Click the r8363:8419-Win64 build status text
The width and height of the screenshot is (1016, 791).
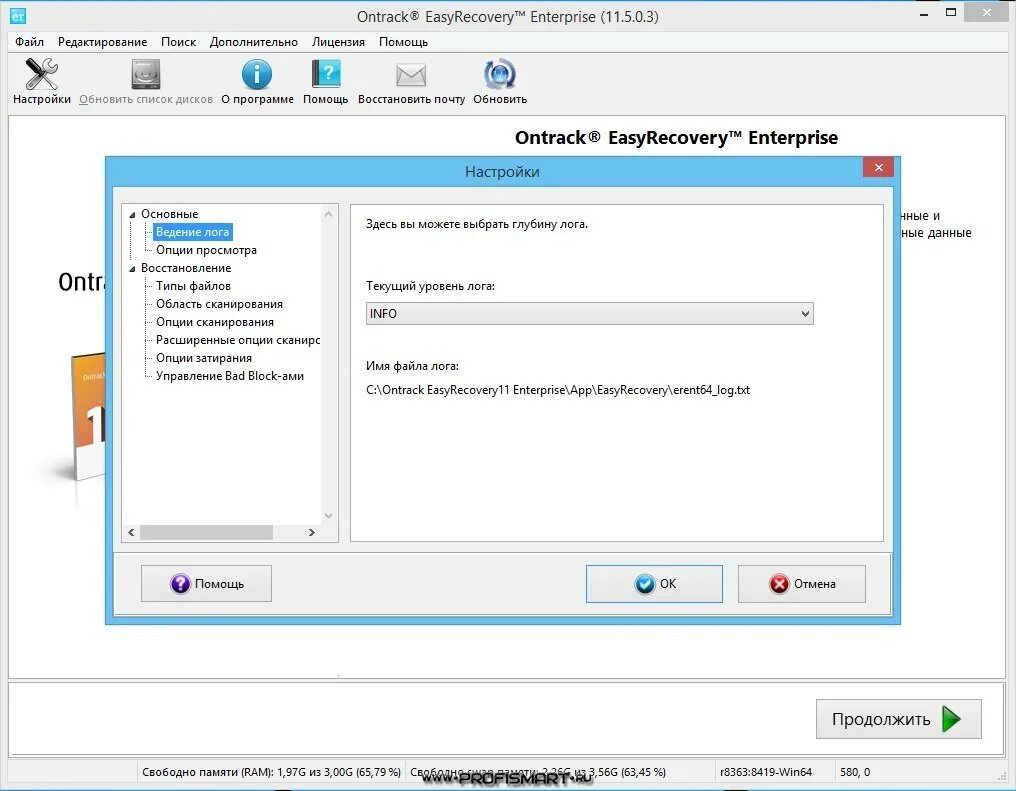tap(765, 772)
